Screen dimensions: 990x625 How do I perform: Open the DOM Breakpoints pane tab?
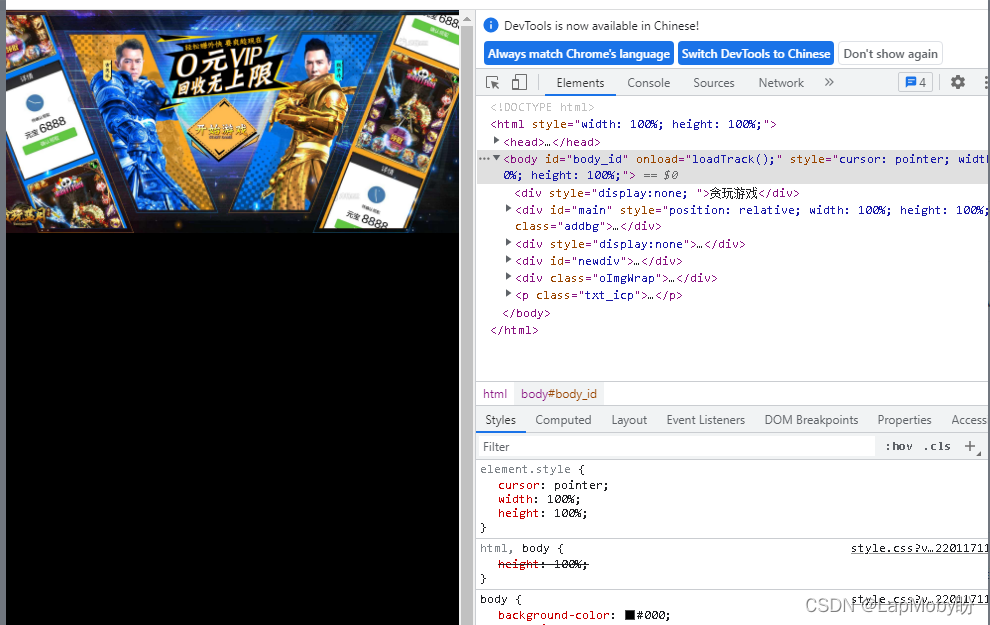811,420
